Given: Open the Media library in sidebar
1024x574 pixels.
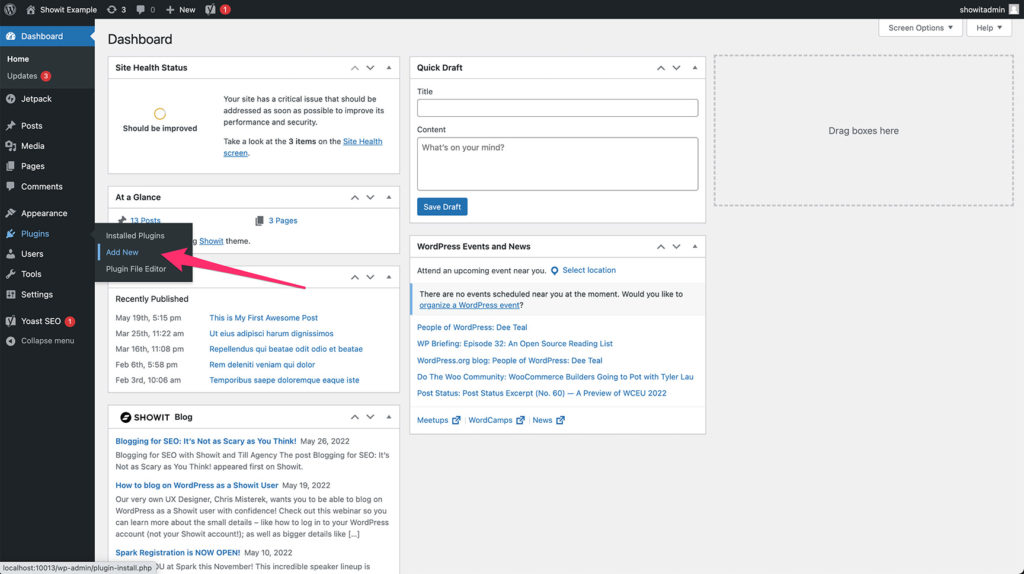Looking at the screenshot, I should pos(32,146).
